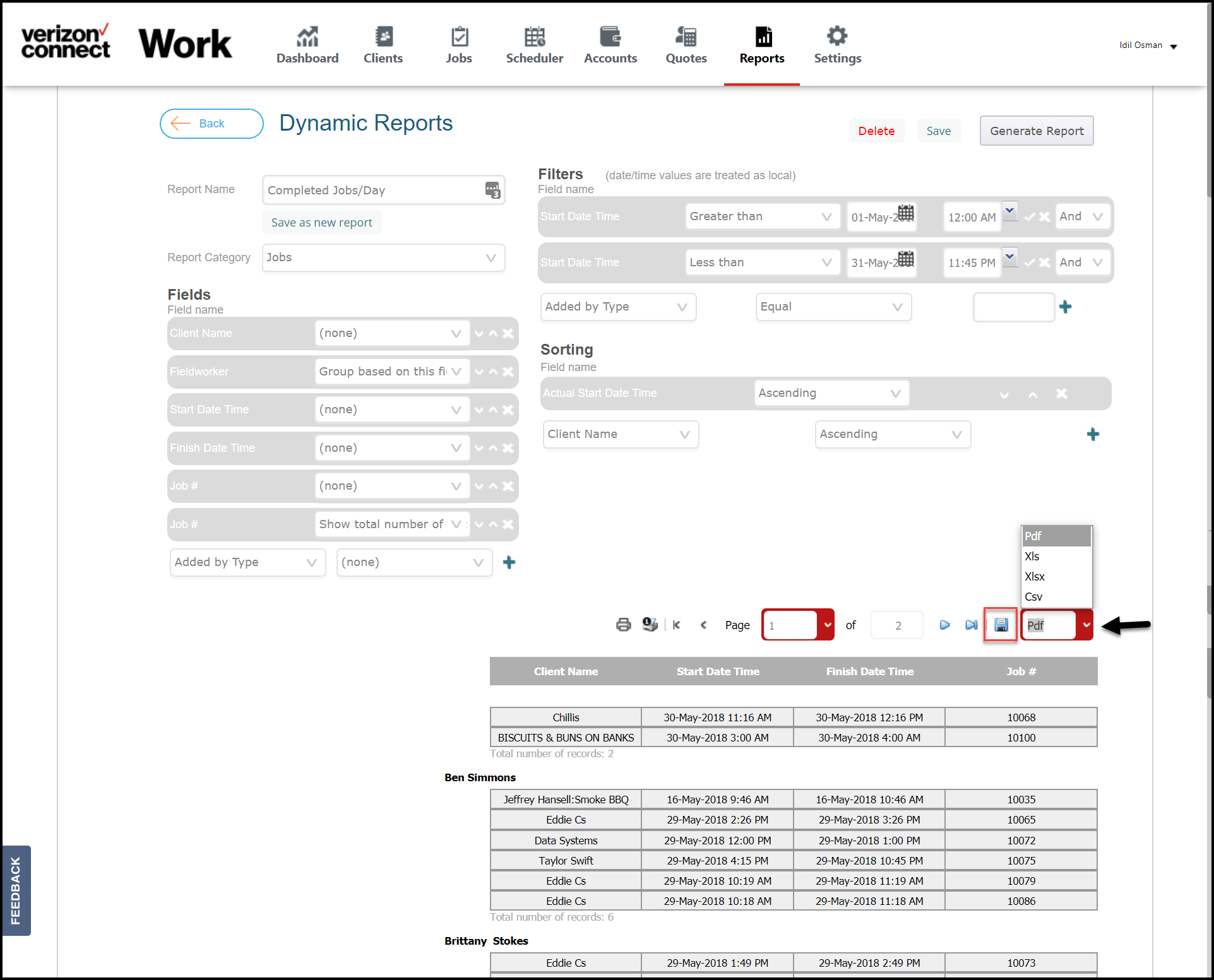Open the Dashboard tab

(307, 45)
